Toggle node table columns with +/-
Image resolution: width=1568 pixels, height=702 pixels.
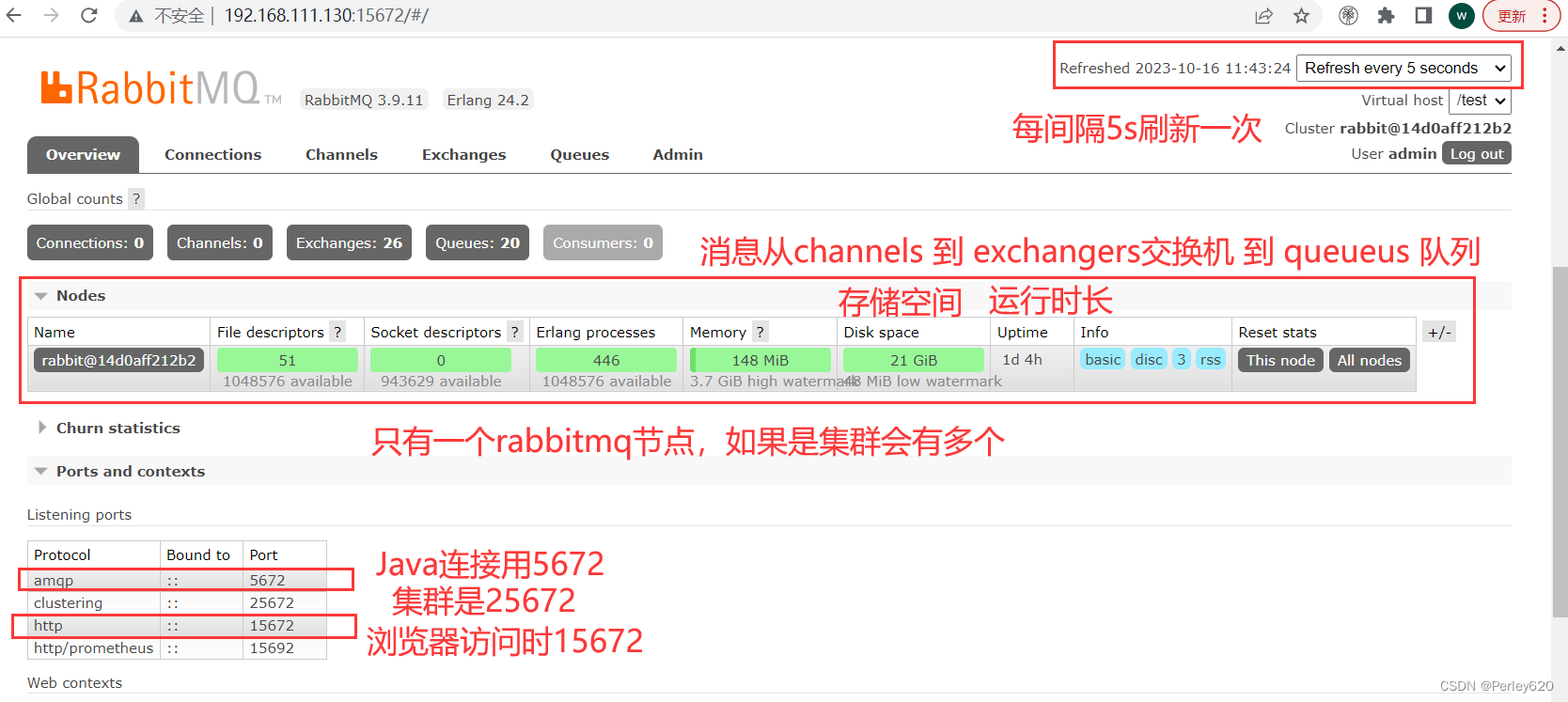(1439, 332)
